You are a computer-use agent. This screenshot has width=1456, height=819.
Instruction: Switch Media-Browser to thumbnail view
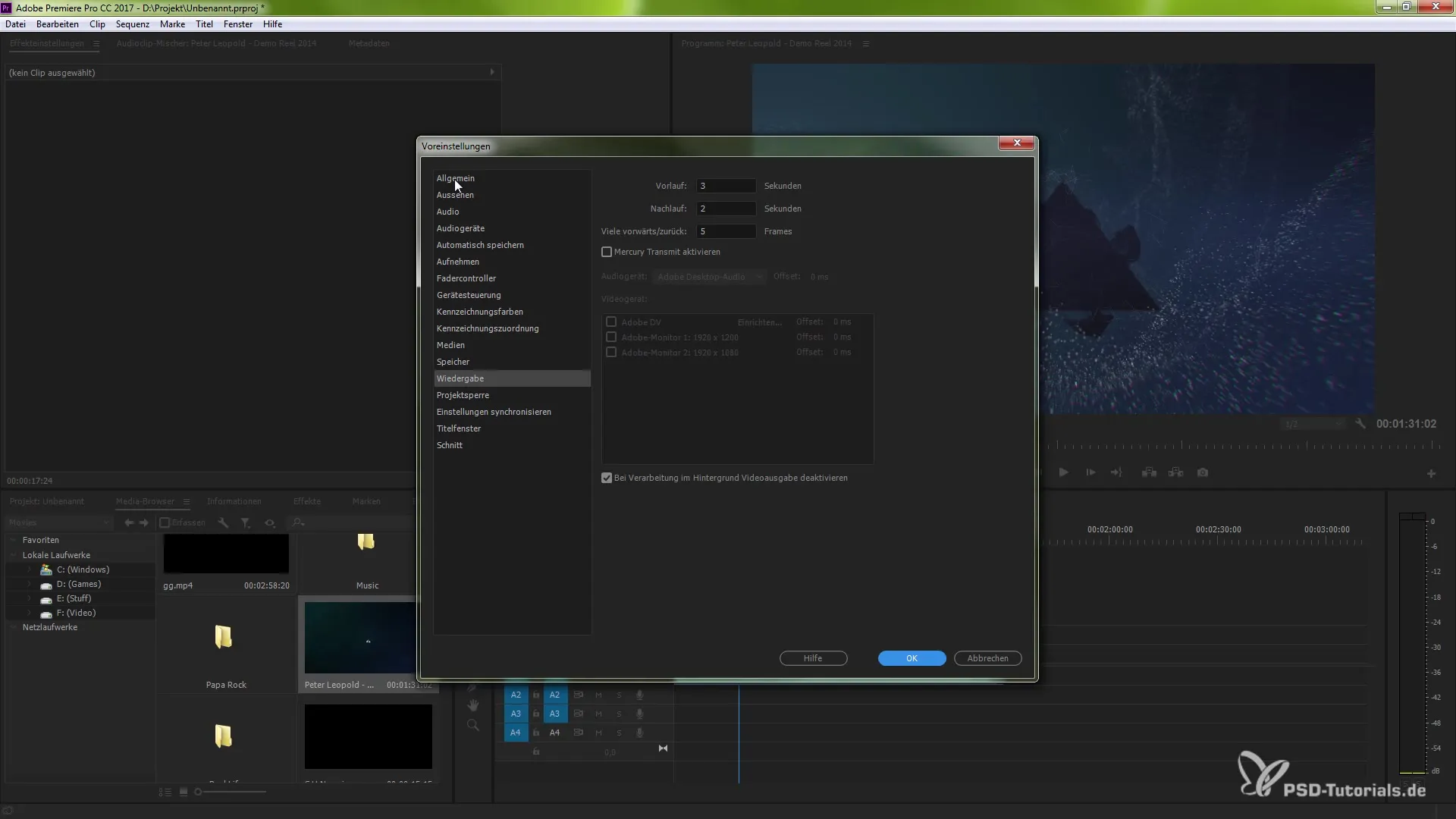click(184, 792)
